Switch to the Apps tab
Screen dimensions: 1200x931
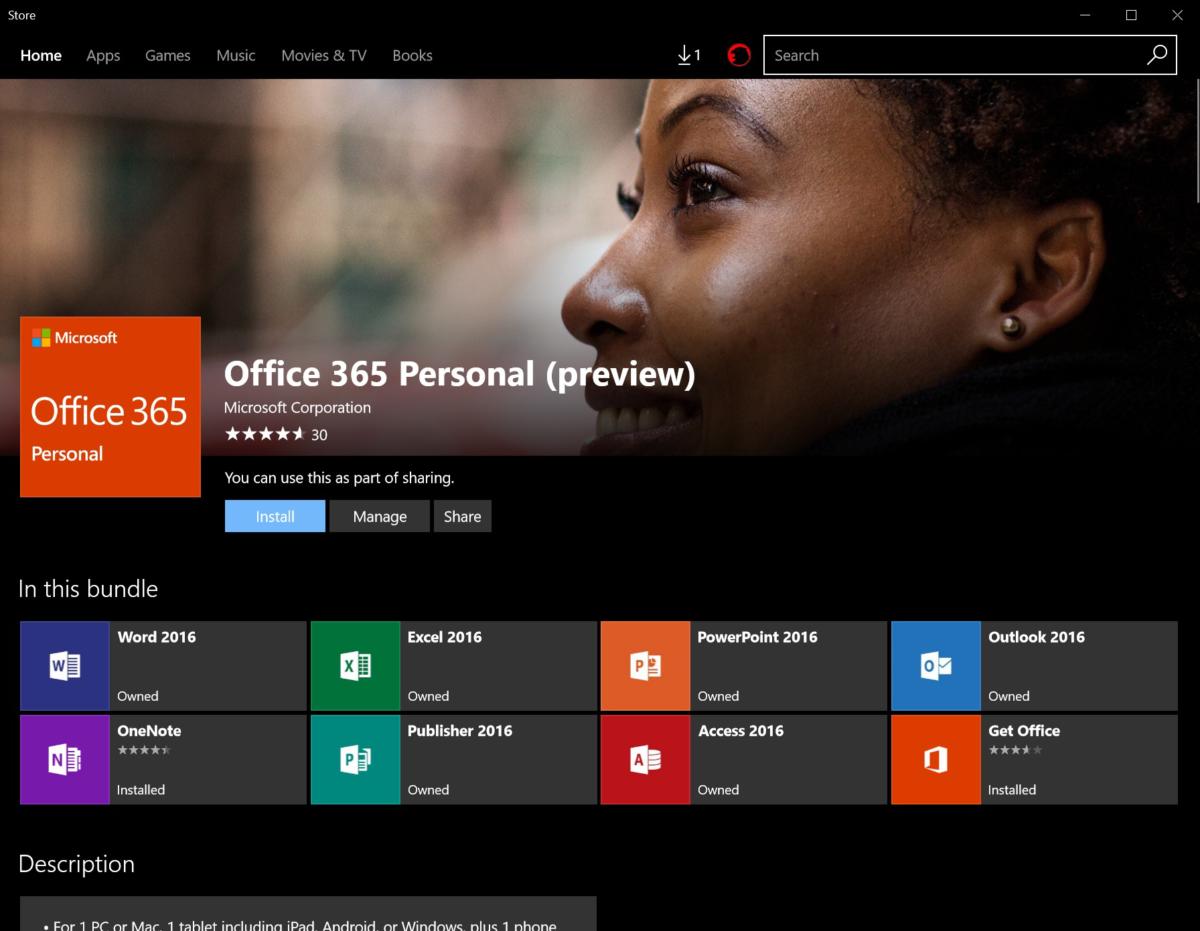(x=103, y=55)
